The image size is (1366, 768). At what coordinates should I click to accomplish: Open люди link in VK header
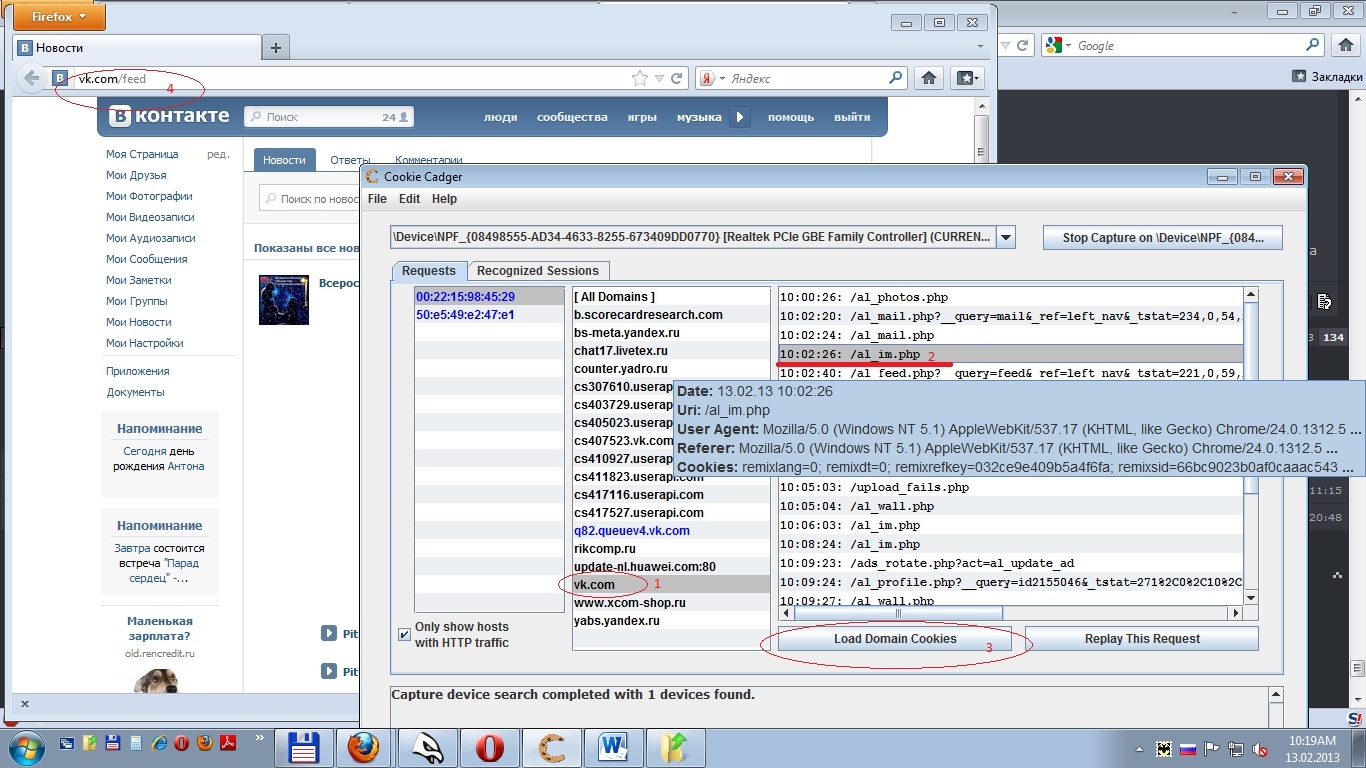tap(500, 117)
